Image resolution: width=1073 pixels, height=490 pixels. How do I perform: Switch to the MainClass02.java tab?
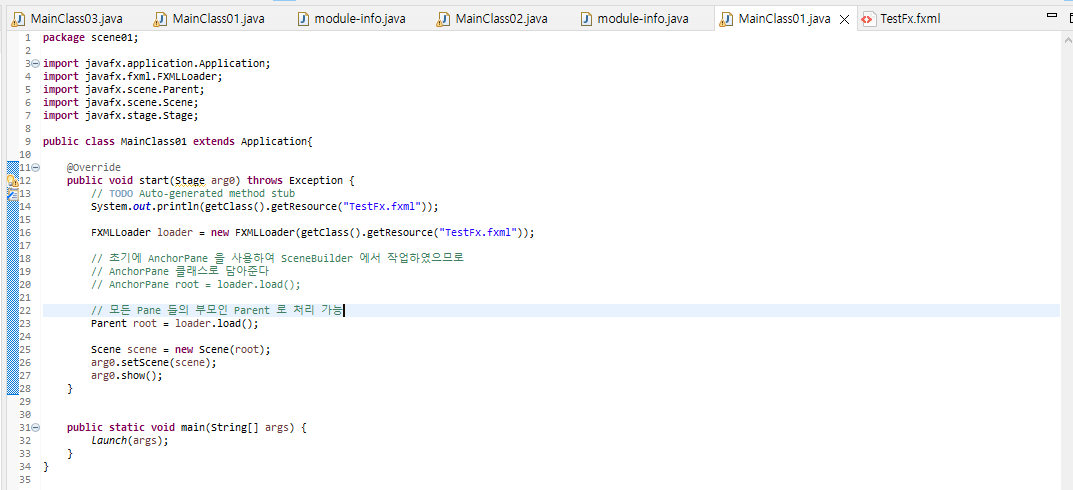(501, 19)
